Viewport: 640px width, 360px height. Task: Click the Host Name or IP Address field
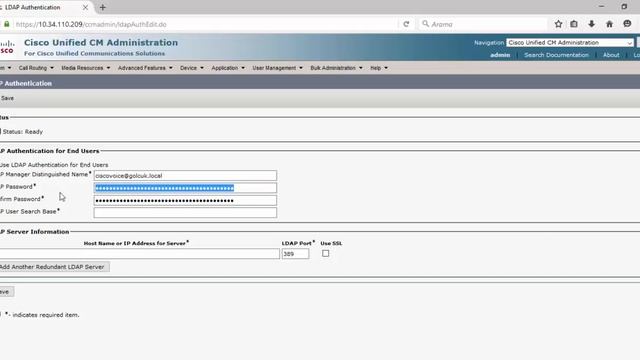coord(140,254)
